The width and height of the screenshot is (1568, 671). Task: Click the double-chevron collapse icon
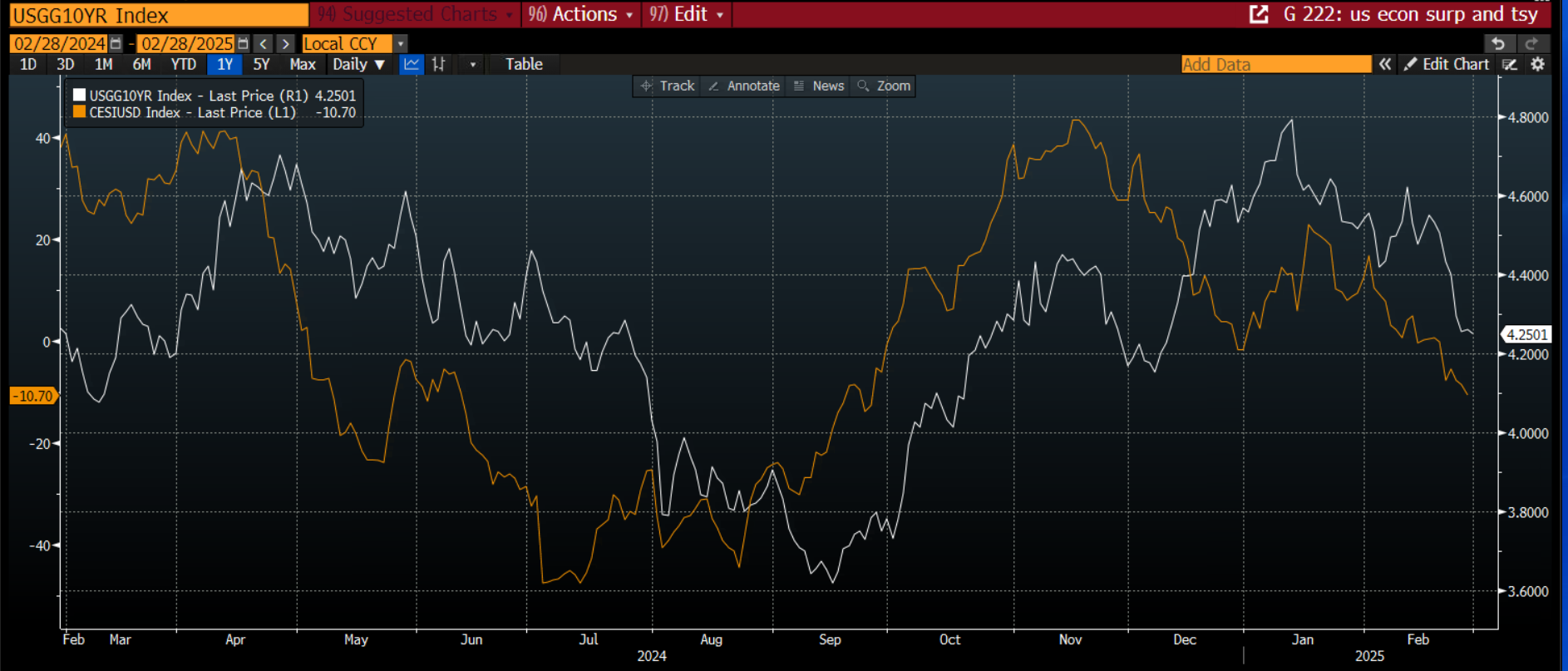pyautogui.click(x=1385, y=64)
